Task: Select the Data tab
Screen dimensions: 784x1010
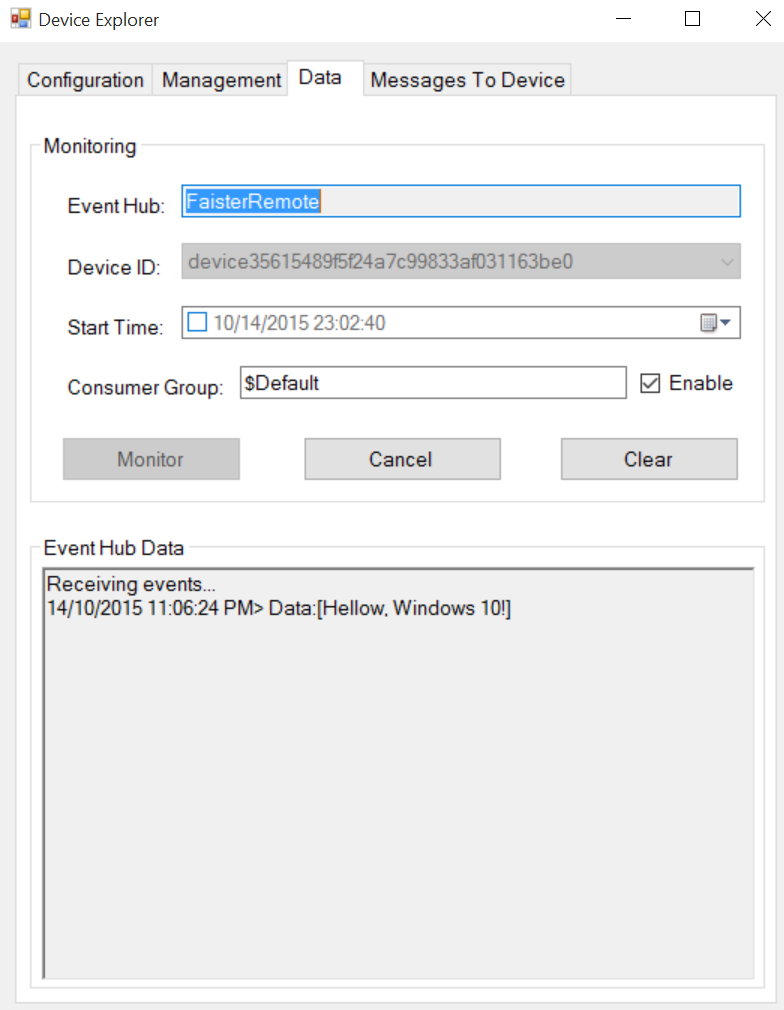Action: point(320,77)
